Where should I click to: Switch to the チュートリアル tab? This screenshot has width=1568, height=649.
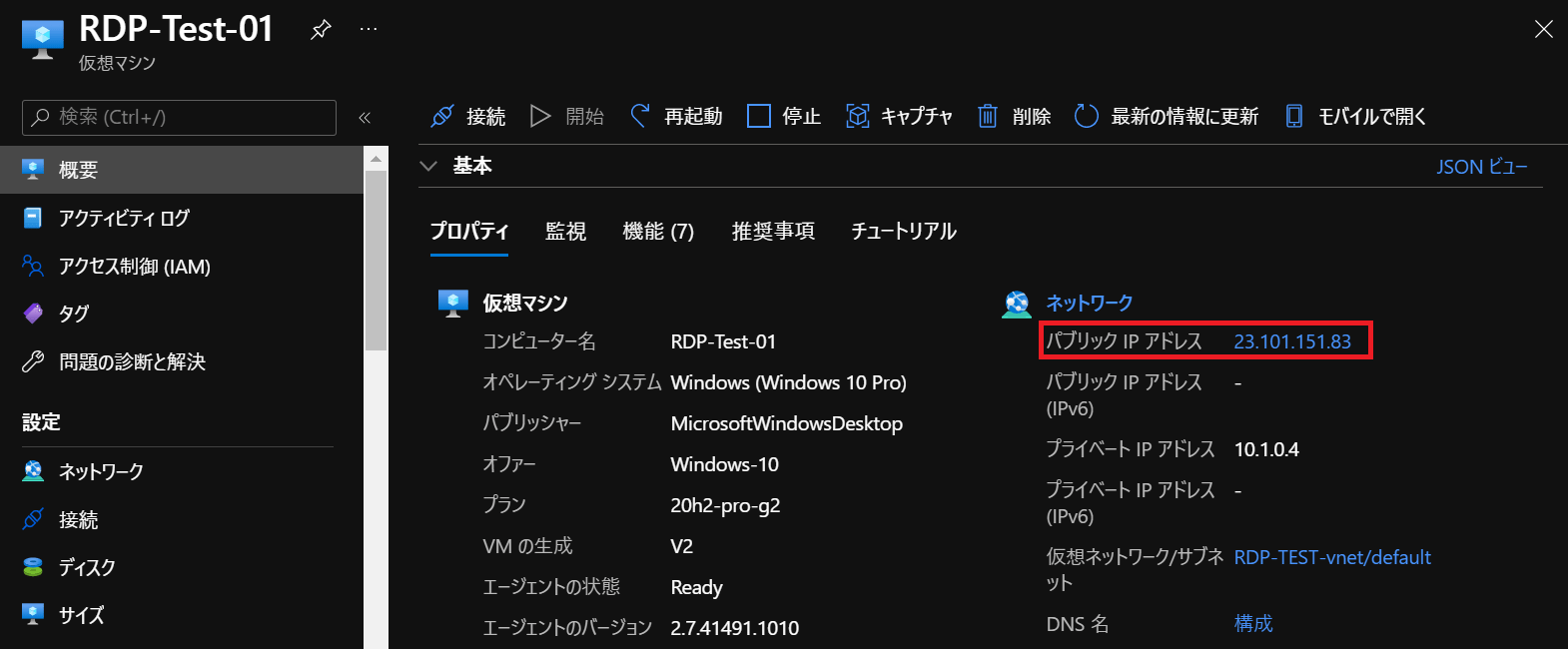point(904,232)
